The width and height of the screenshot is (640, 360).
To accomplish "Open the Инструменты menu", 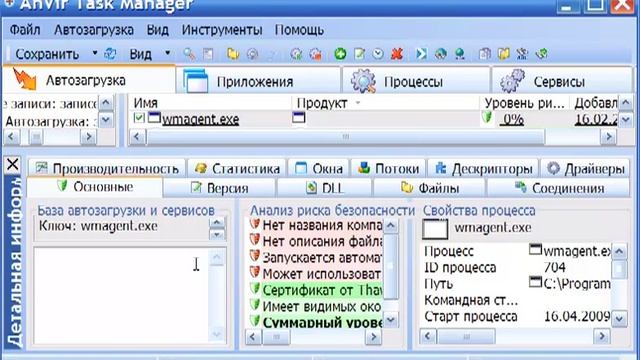I will [x=222, y=30].
